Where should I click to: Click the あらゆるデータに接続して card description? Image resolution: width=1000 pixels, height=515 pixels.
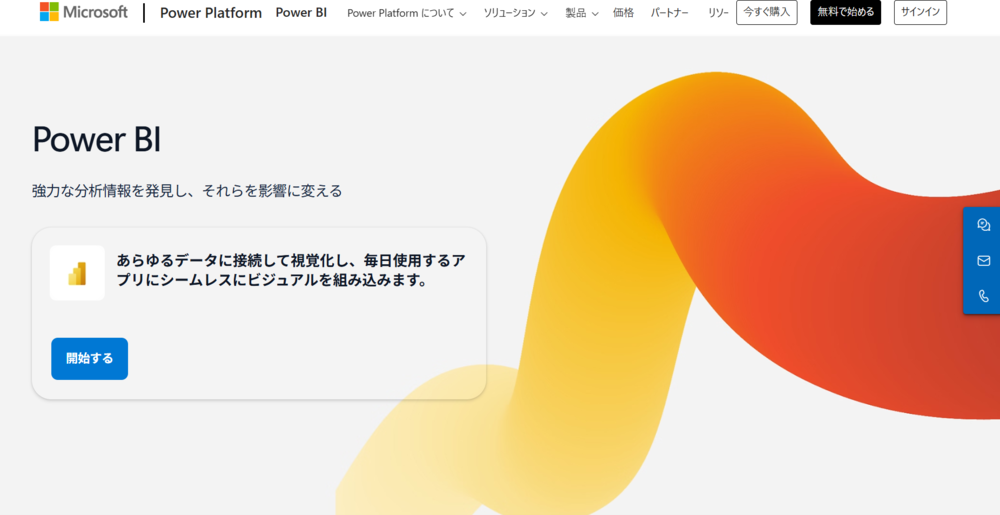(291, 270)
